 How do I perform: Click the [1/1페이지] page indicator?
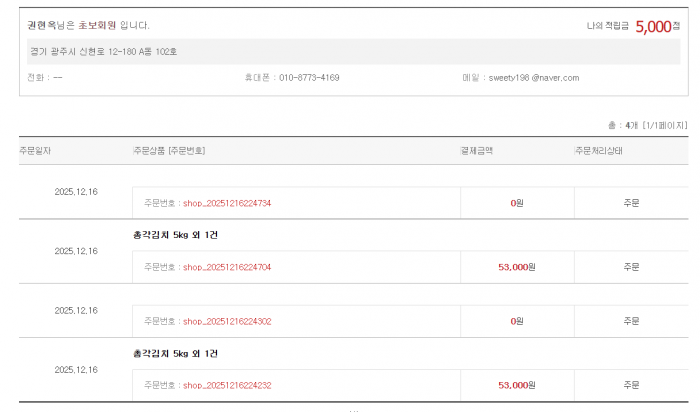[x=665, y=126]
